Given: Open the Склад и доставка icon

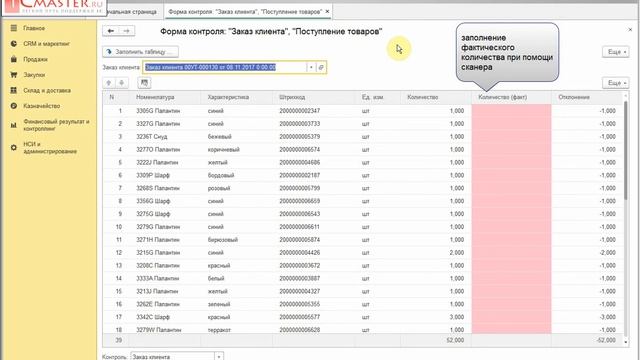Looking at the screenshot, I should tap(13, 90).
